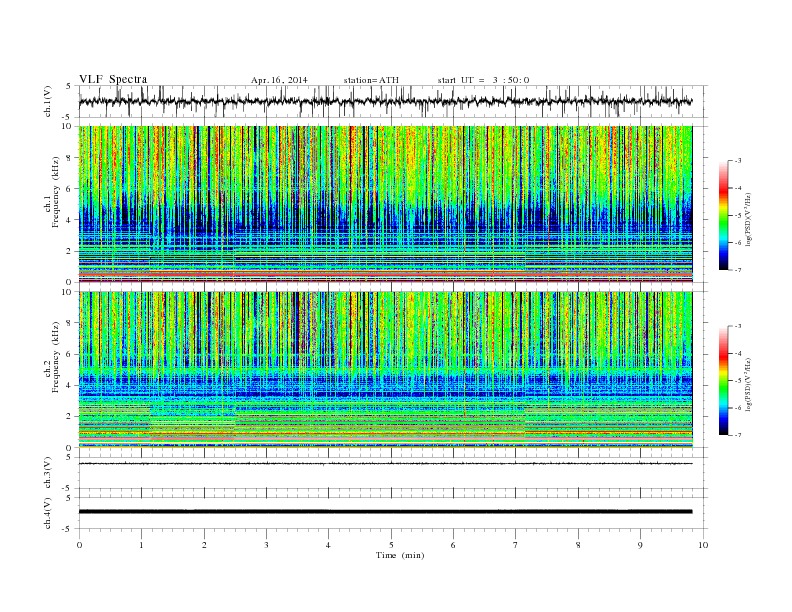This screenshot has width=792, height=612.
Task: Click the "7" tick on the time axis
Action: [516, 545]
